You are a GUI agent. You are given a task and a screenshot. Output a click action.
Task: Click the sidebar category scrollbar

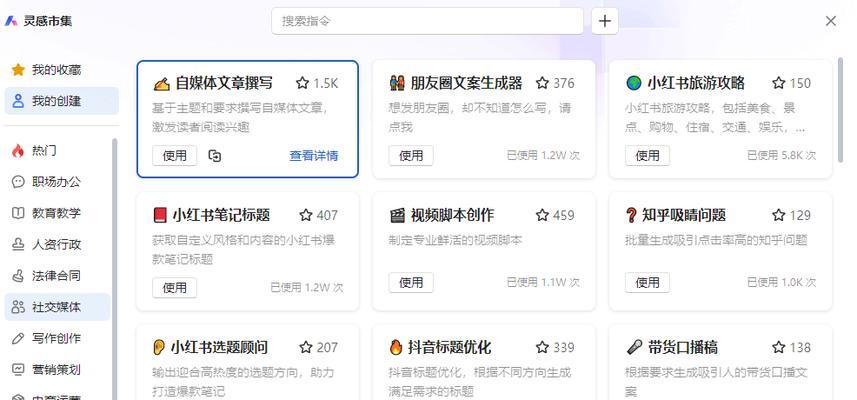click(x=115, y=269)
